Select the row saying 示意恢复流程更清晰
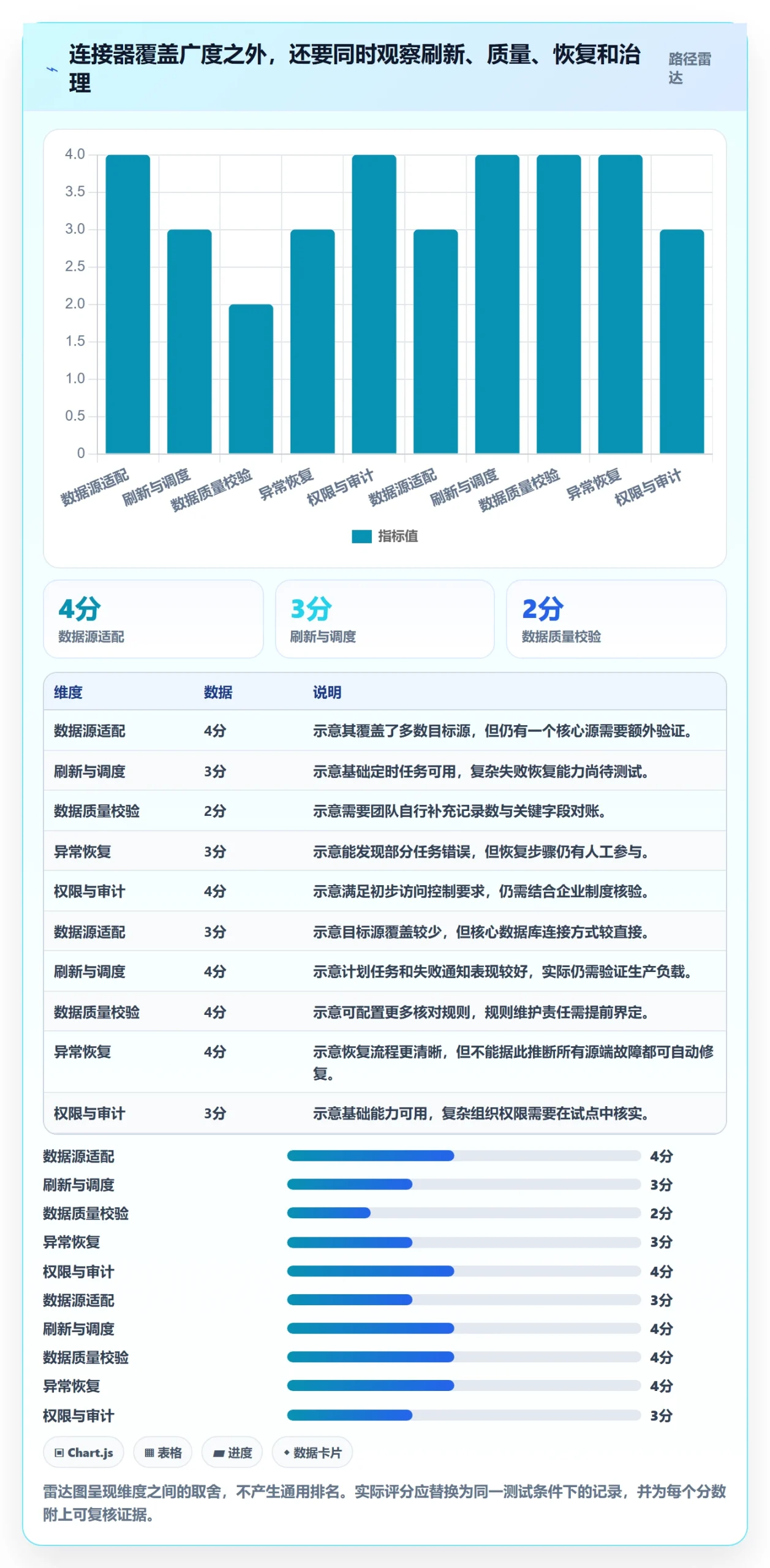Screen dimensions: 770x1568 click(385, 1062)
